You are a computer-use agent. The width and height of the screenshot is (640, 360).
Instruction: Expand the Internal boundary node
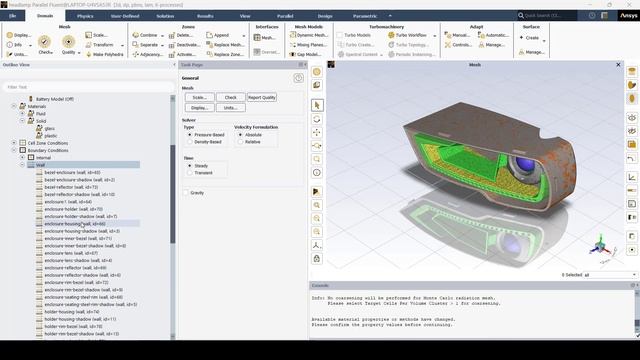coord(22,158)
